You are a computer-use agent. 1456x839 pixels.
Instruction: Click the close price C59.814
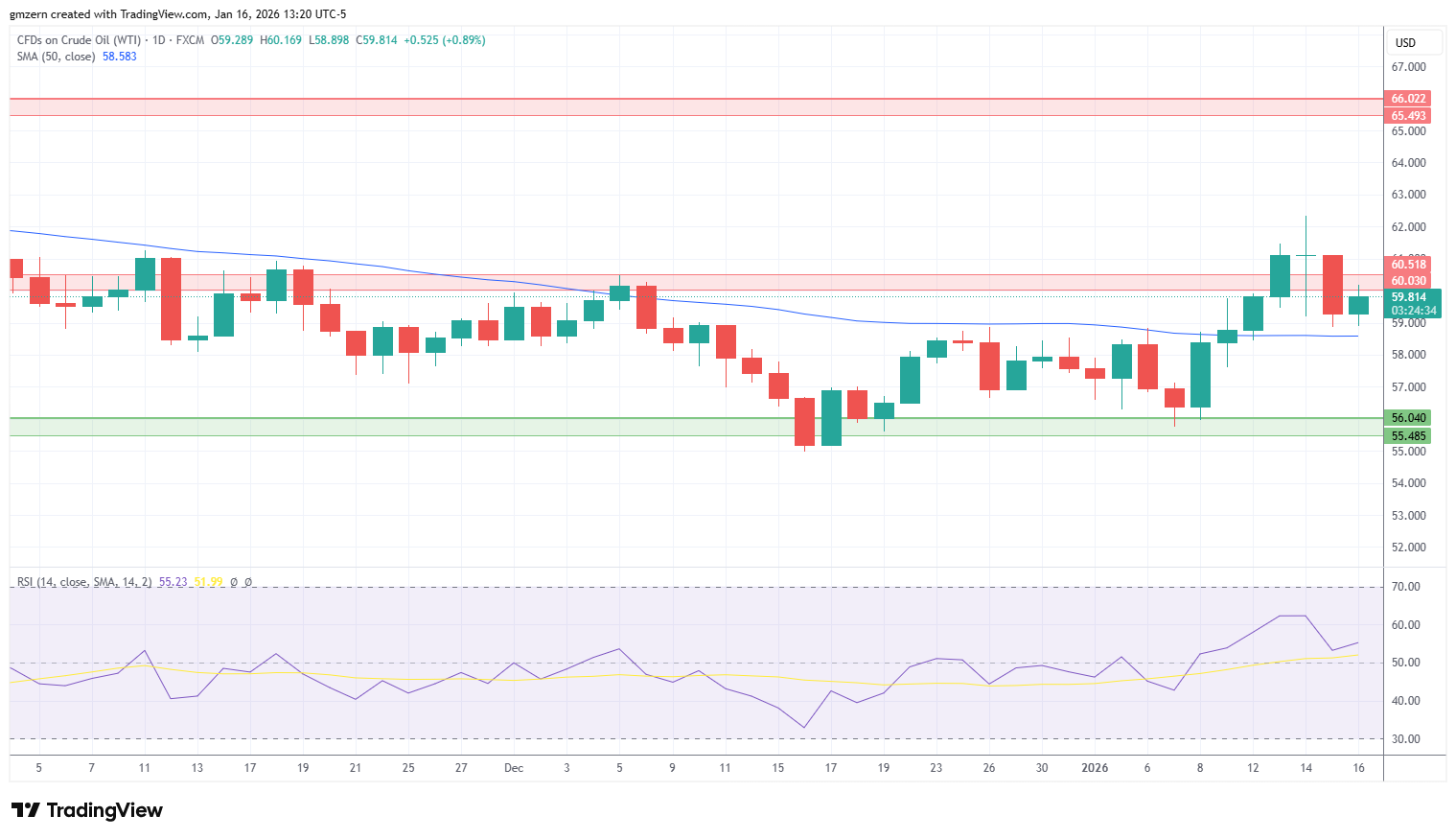[377, 40]
